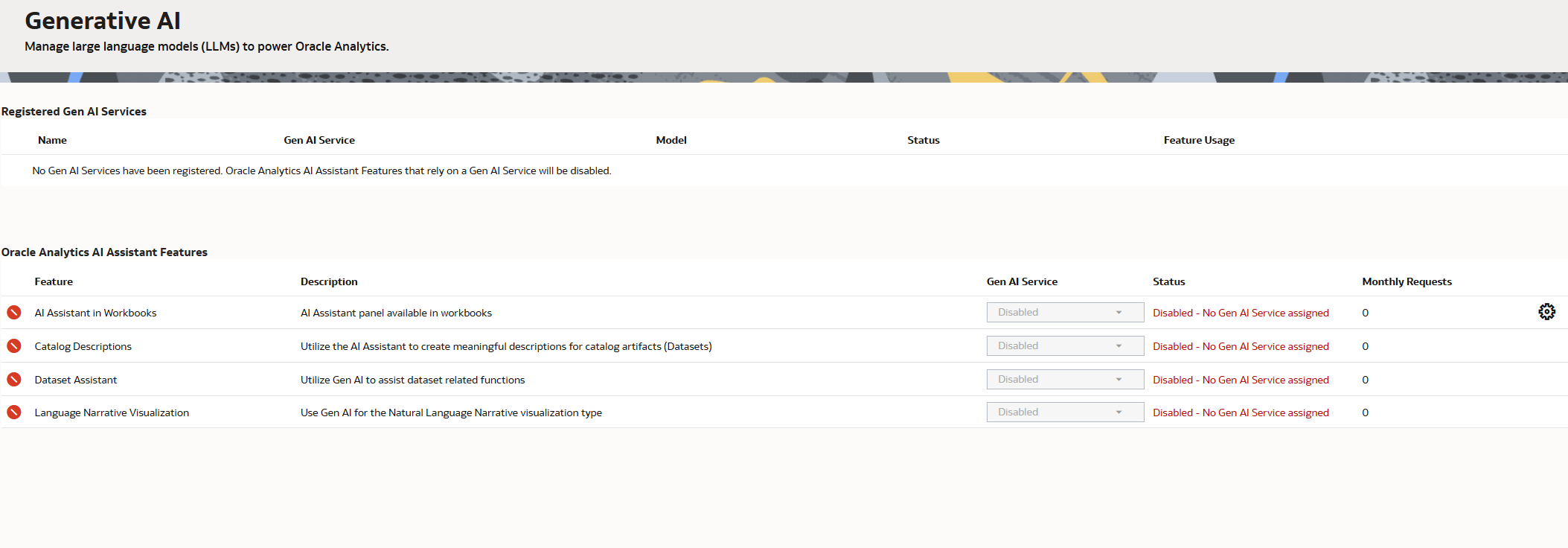Image resolution: width=1568 pixels, height=548 pixels.
Task: Click the Name column header in Registered Gen AI Services
Action: [x=52, y=140]
